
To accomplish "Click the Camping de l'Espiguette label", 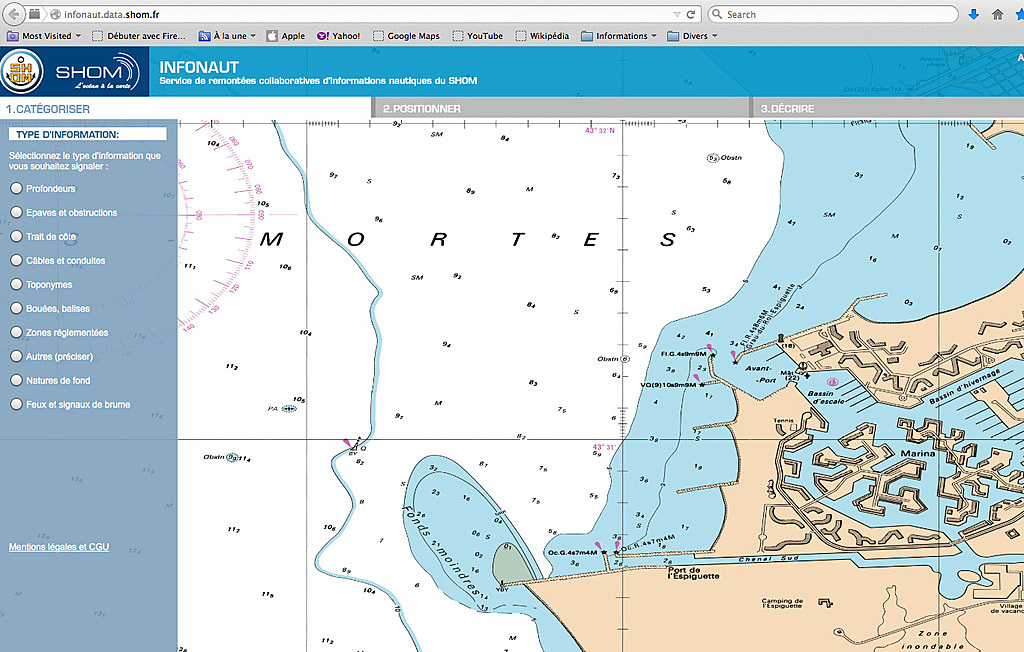I will pos(782,604).
